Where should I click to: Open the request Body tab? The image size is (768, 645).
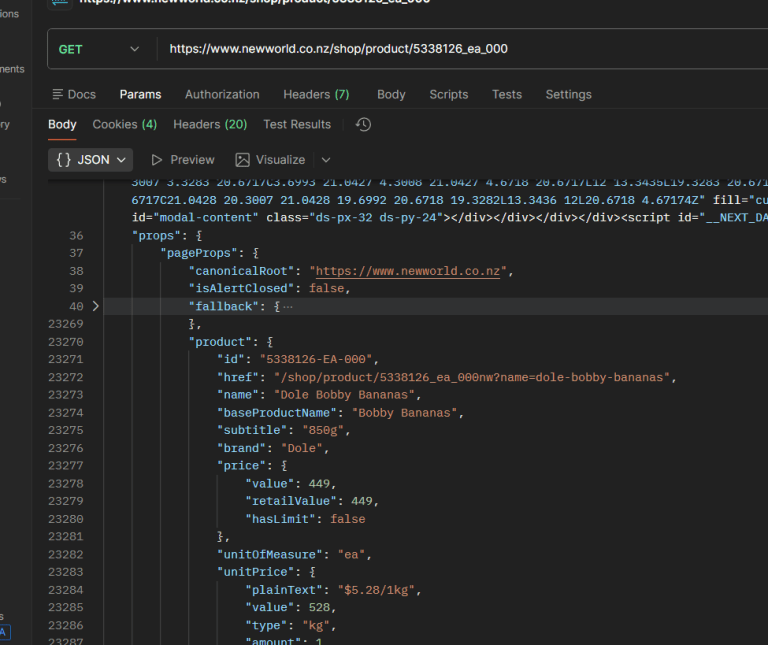click(x=391, y=94)
